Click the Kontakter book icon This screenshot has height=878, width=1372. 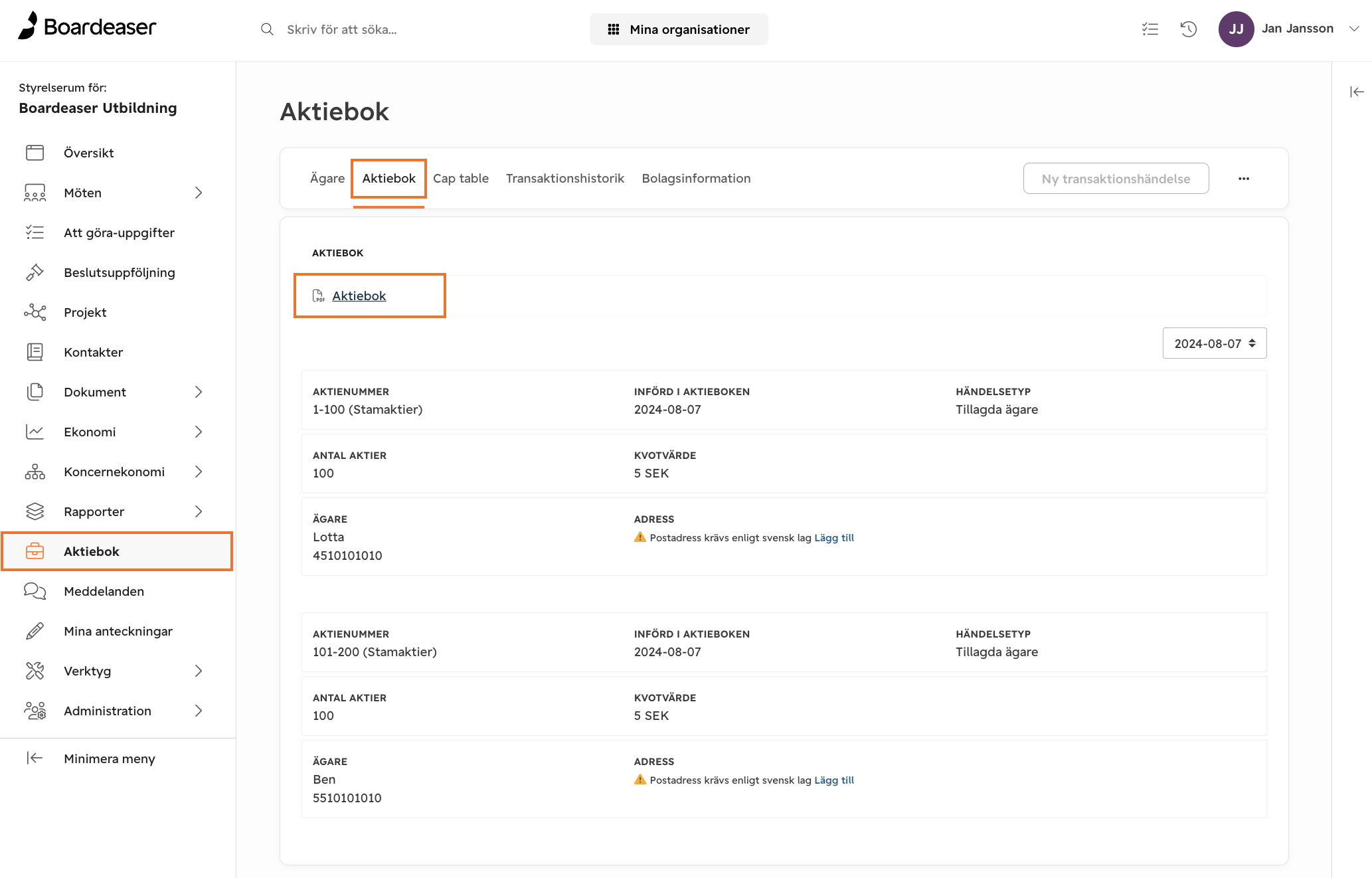pos(35,352)
